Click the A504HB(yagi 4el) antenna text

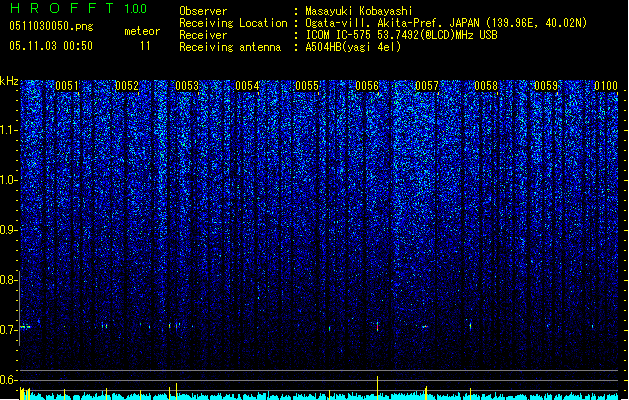353,47
